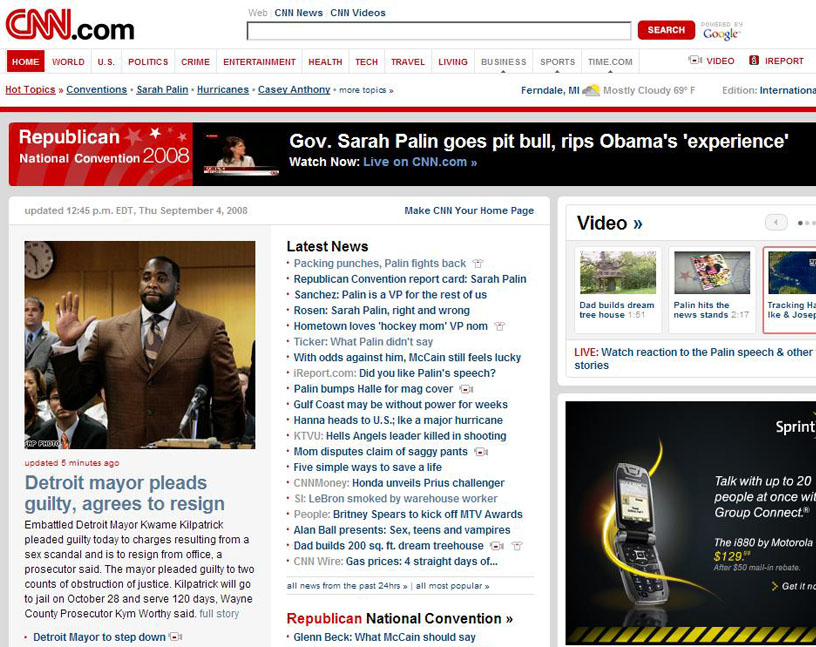Viewport: 816px width, 647px height.
Task: Open the U.S. section
Action: coord(106,61)
